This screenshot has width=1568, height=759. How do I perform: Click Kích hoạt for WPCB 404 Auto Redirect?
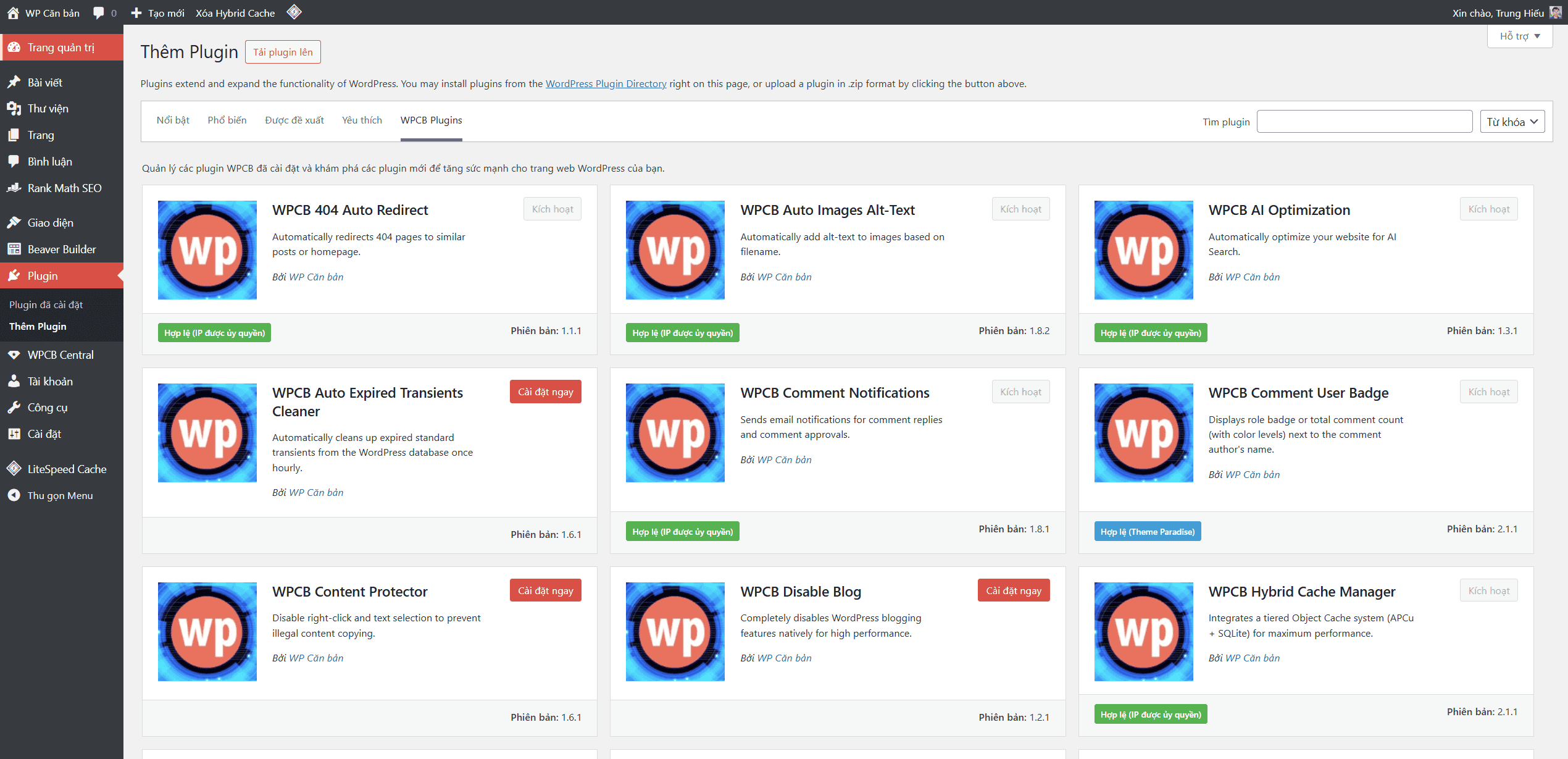(x=553, y=209)
